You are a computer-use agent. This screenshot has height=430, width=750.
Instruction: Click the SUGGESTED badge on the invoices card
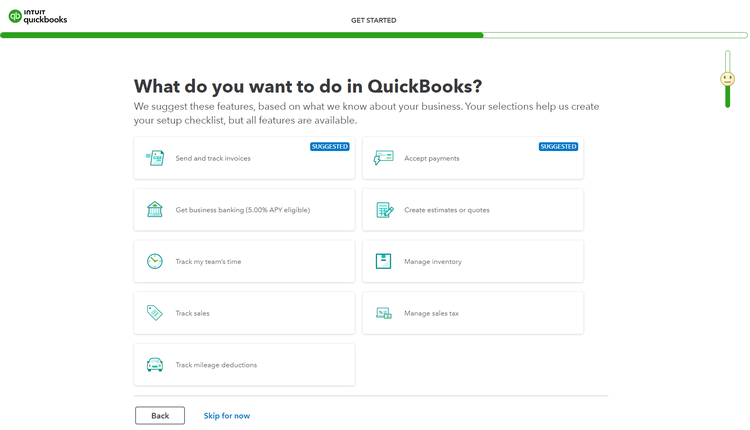(330, 146)
